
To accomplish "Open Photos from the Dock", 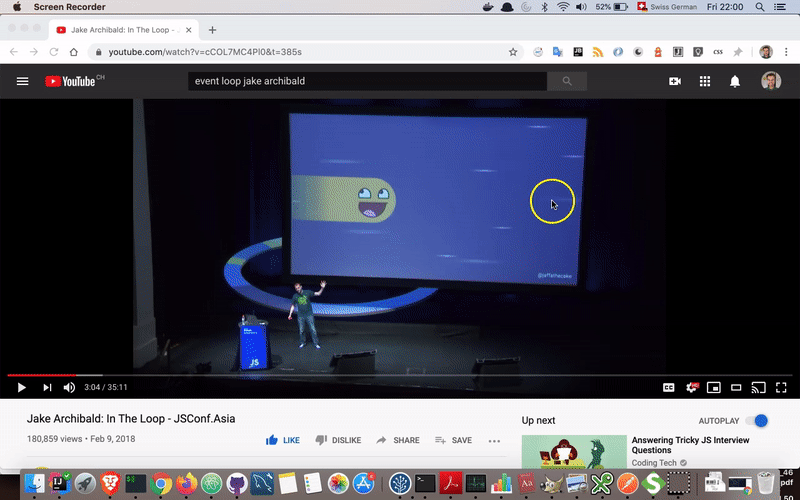I will tap(338, 483).
